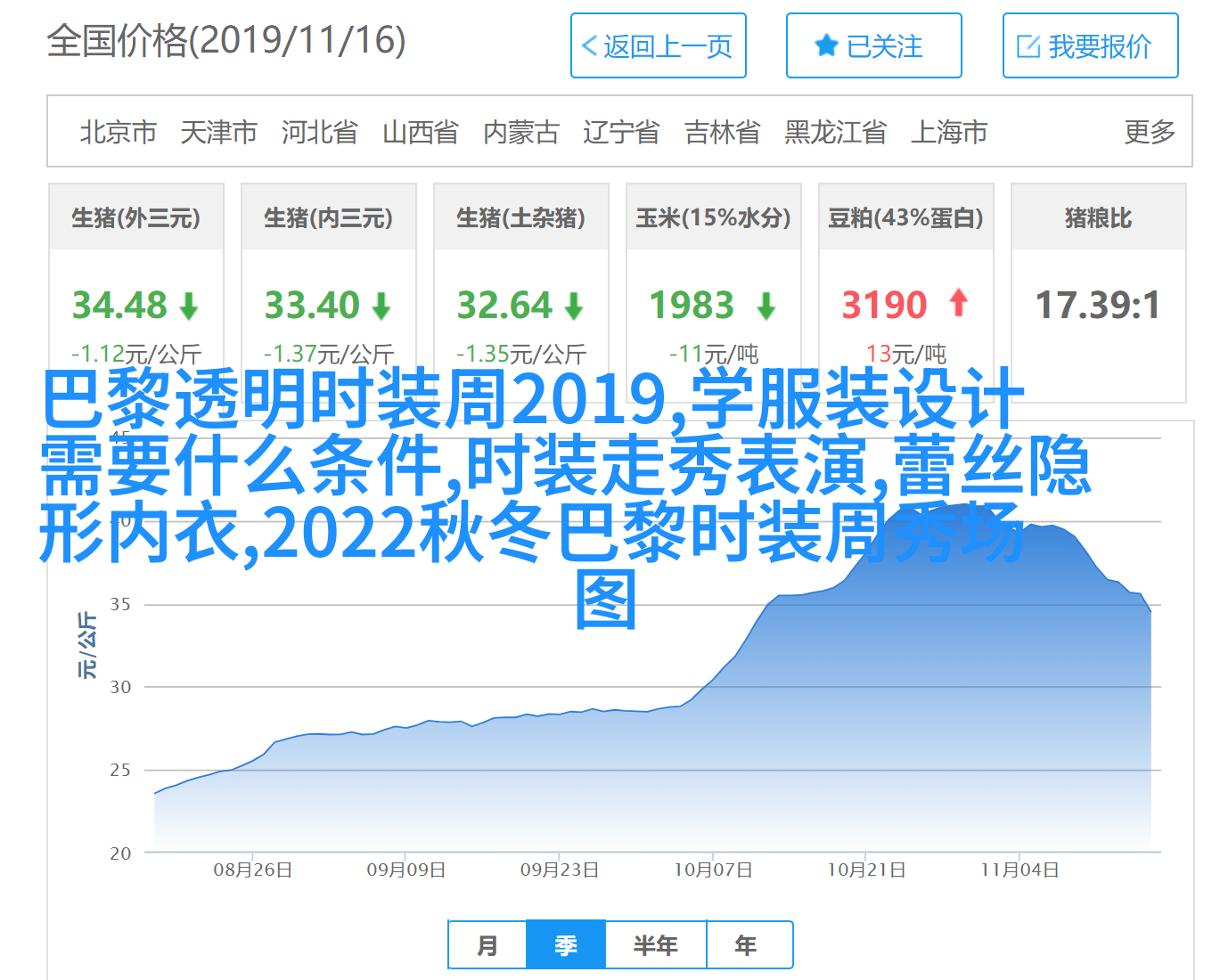This screenshot has height=980, width=1212.
Task: Click the down arrow beside 1983
Action: [x=766, y=306]
